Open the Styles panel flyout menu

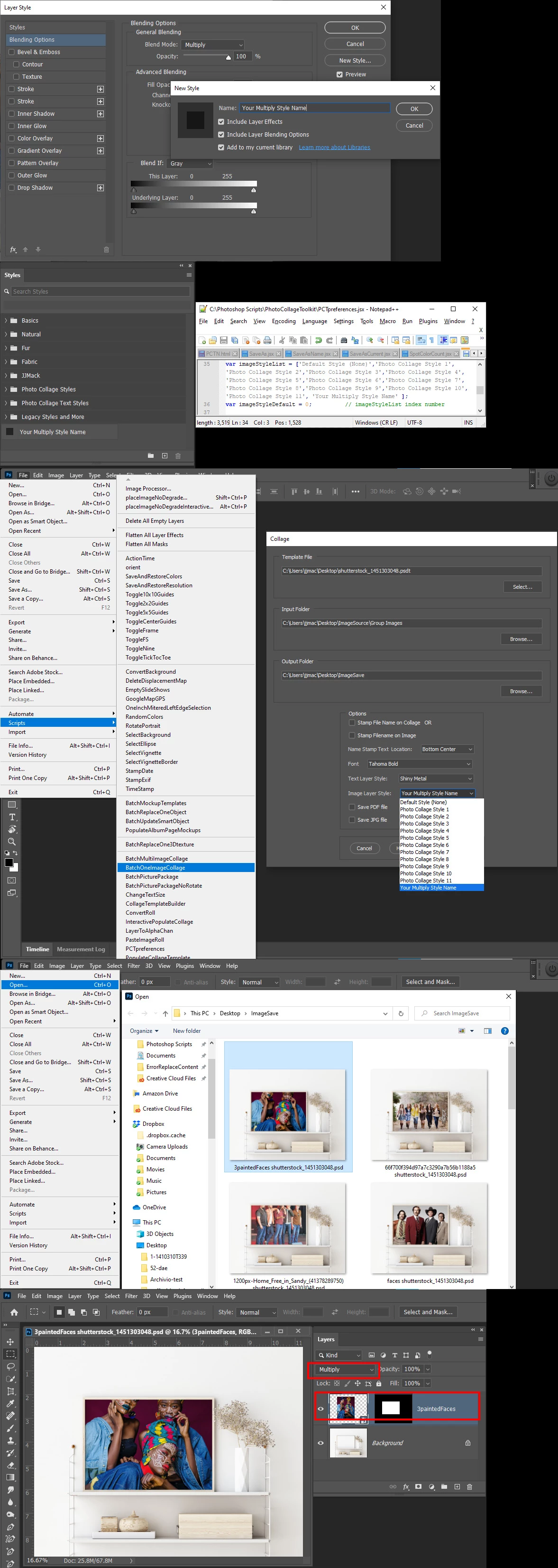[x=189, y=275]
